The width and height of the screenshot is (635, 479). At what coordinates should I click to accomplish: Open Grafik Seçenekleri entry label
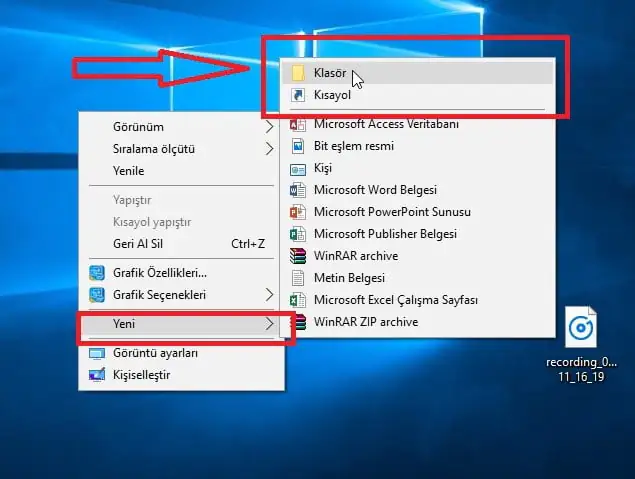160,295
